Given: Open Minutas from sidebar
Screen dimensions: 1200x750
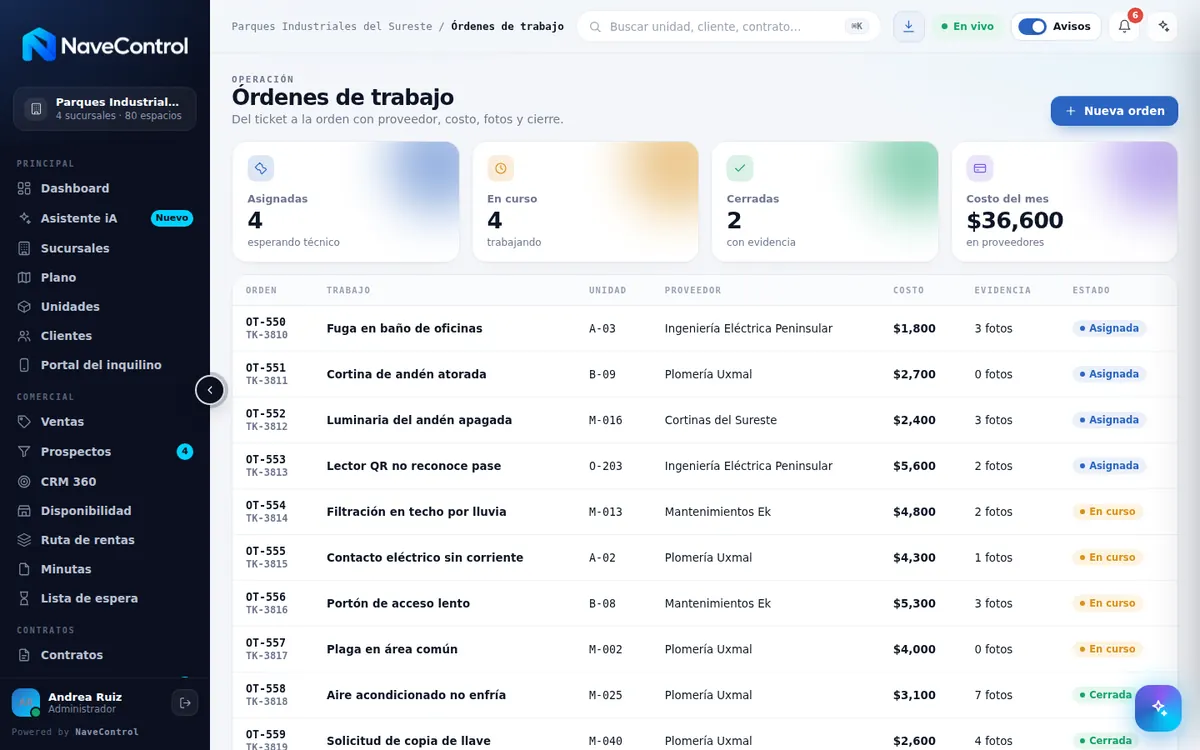Looking at the screenshot, I should pos(105,569).
